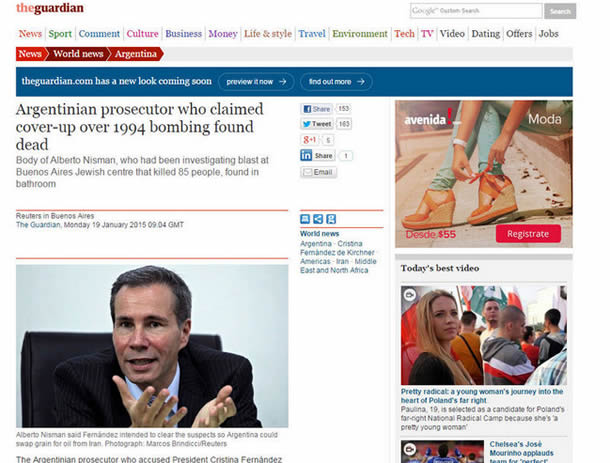
Task: Go to the Culture navigation tab
Action: [x=142, y=34]
